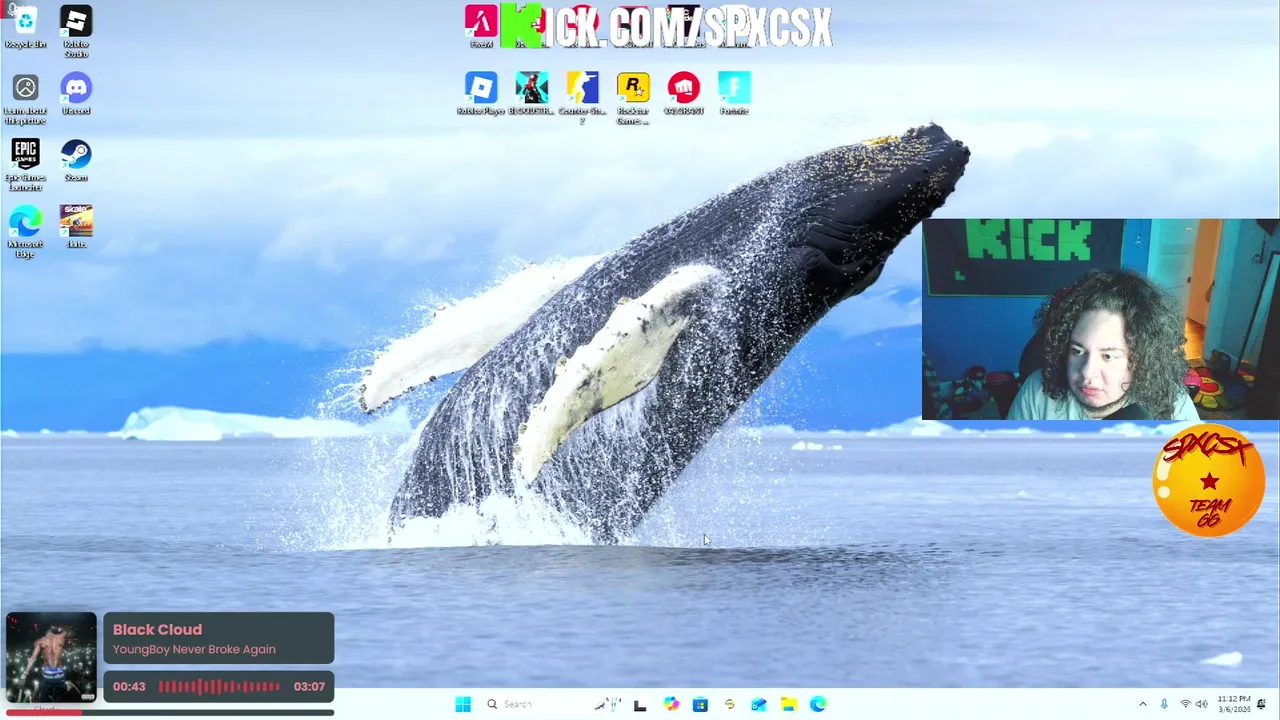1280x720 pixels.
Task: Open the red-haired character game shortcut
Action: click(531, 94)
